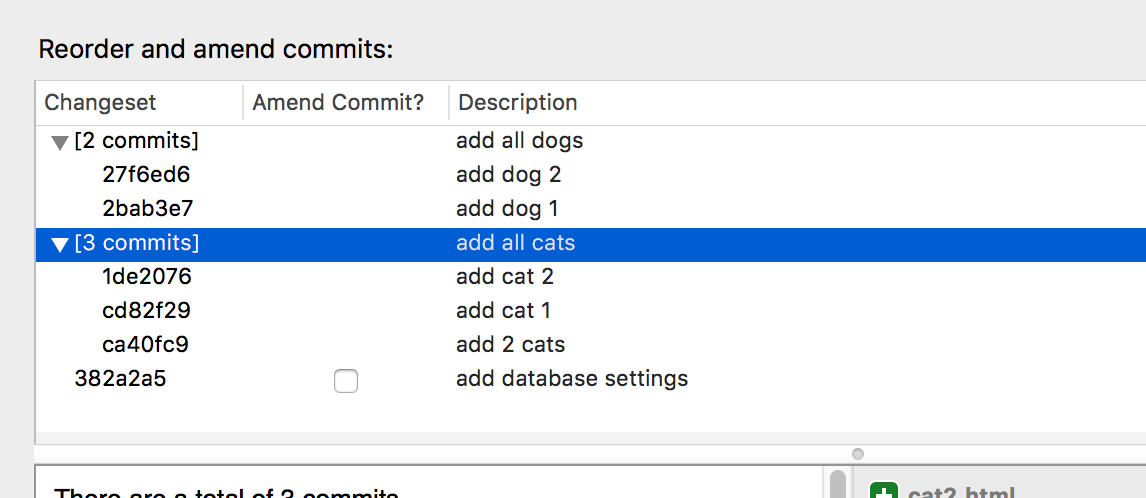Click the Amend Commit? column header
The width and height of the screenshot is (1146, 498).
click(338, 103)
